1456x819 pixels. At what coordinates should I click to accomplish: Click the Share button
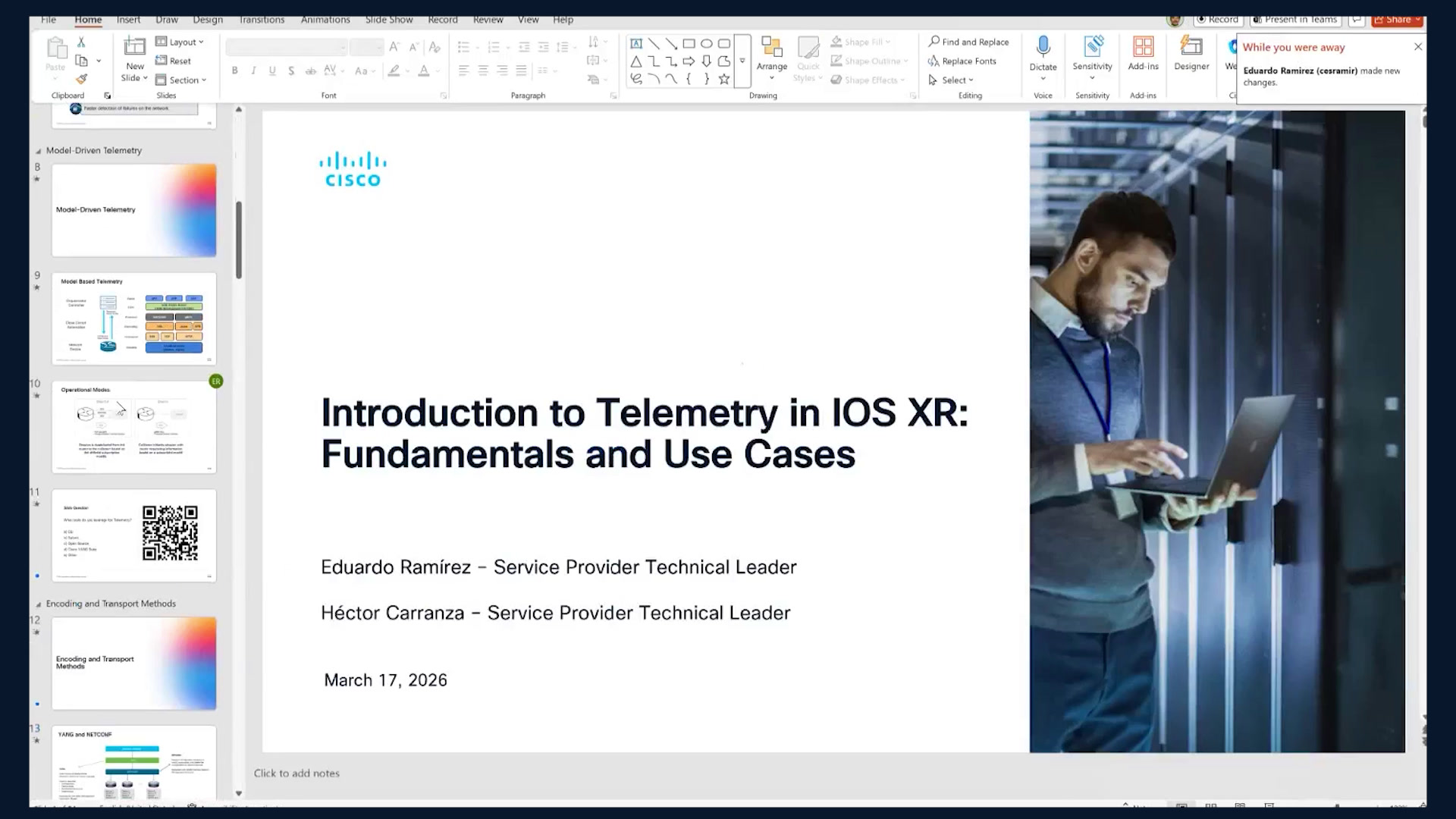[x=1397, y=20]
